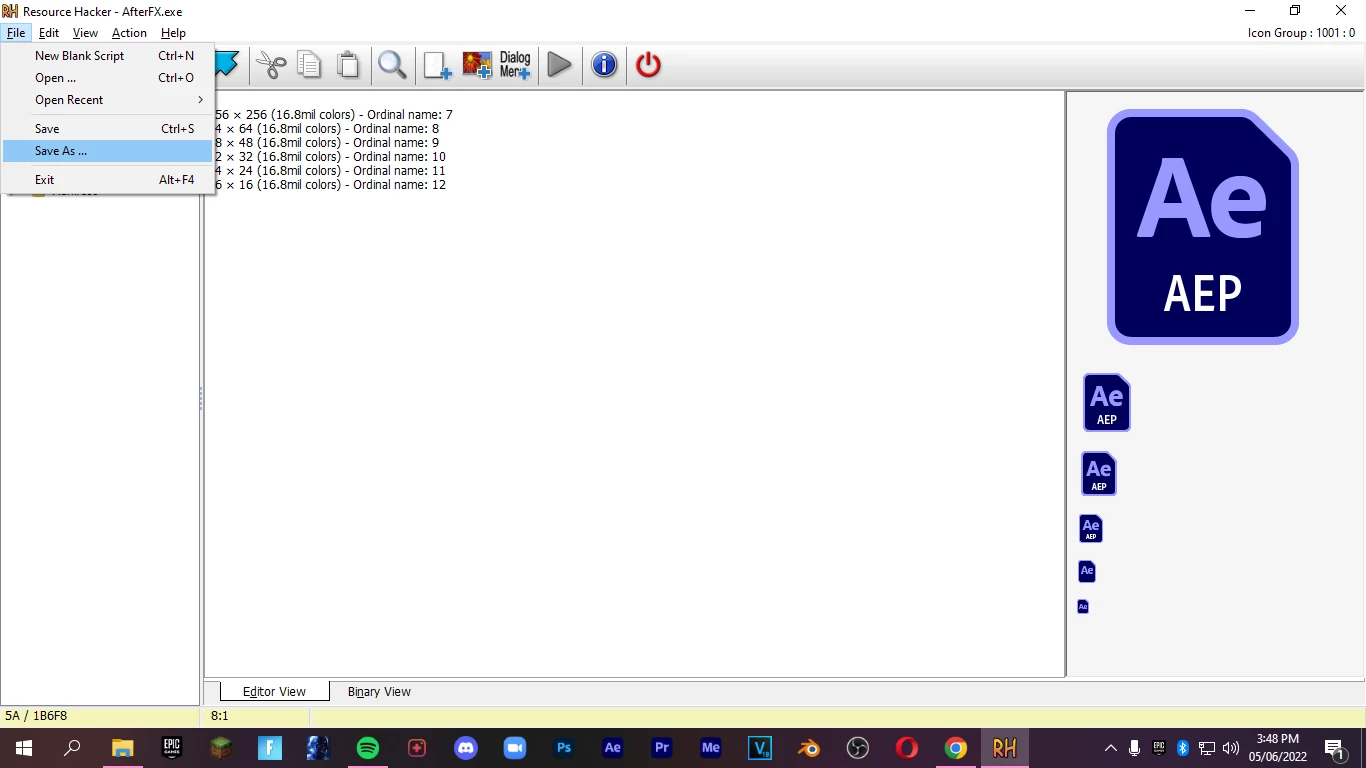Open Opera browser from the taskbar
The width and height of the screenshot is (1366, 768).
click(907, 748)
